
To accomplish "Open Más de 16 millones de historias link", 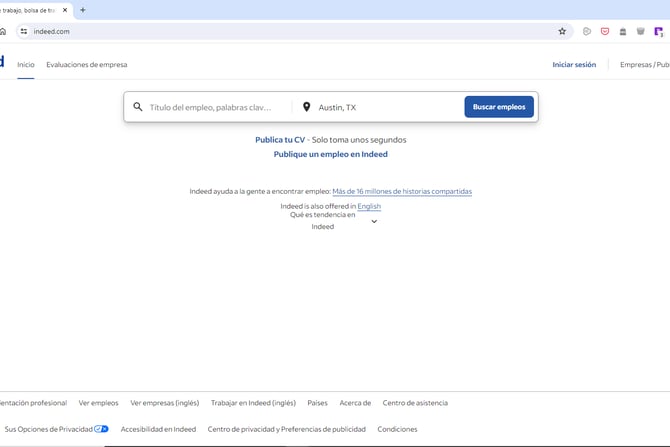I will (x=402, y=191).
